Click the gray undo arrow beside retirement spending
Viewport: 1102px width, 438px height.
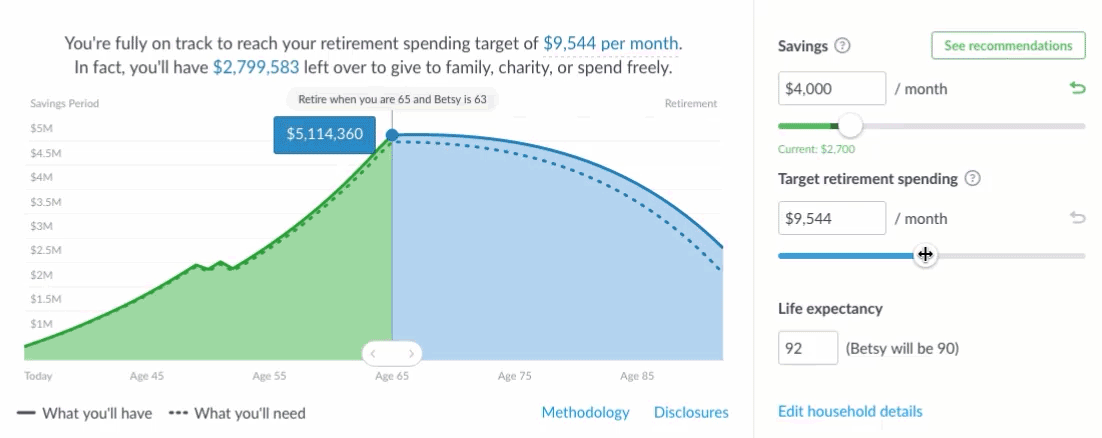click(1077, 218)
